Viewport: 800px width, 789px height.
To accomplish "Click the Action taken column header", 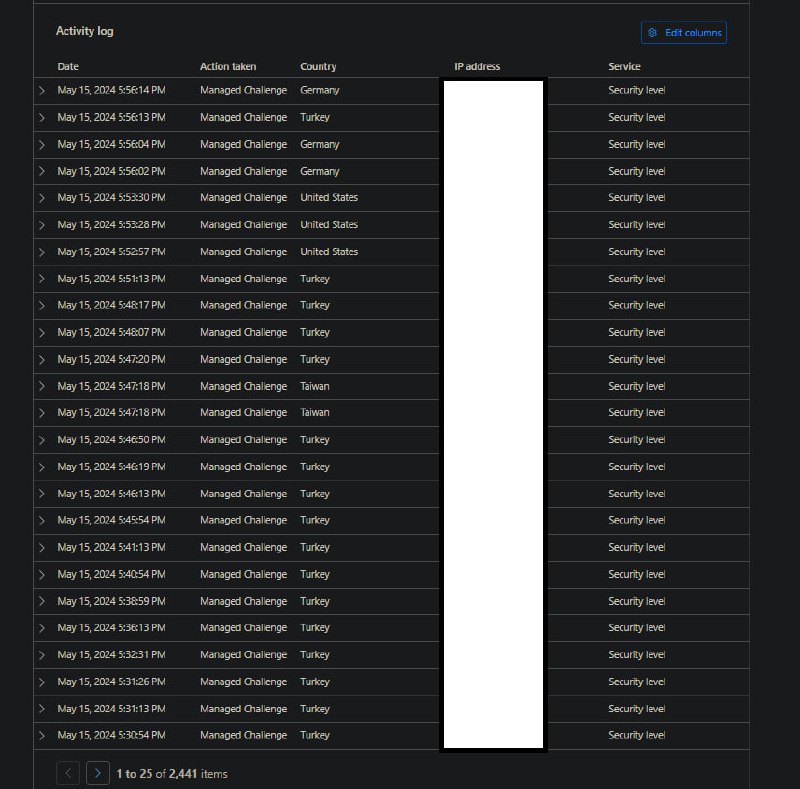I will click(228, 66).
